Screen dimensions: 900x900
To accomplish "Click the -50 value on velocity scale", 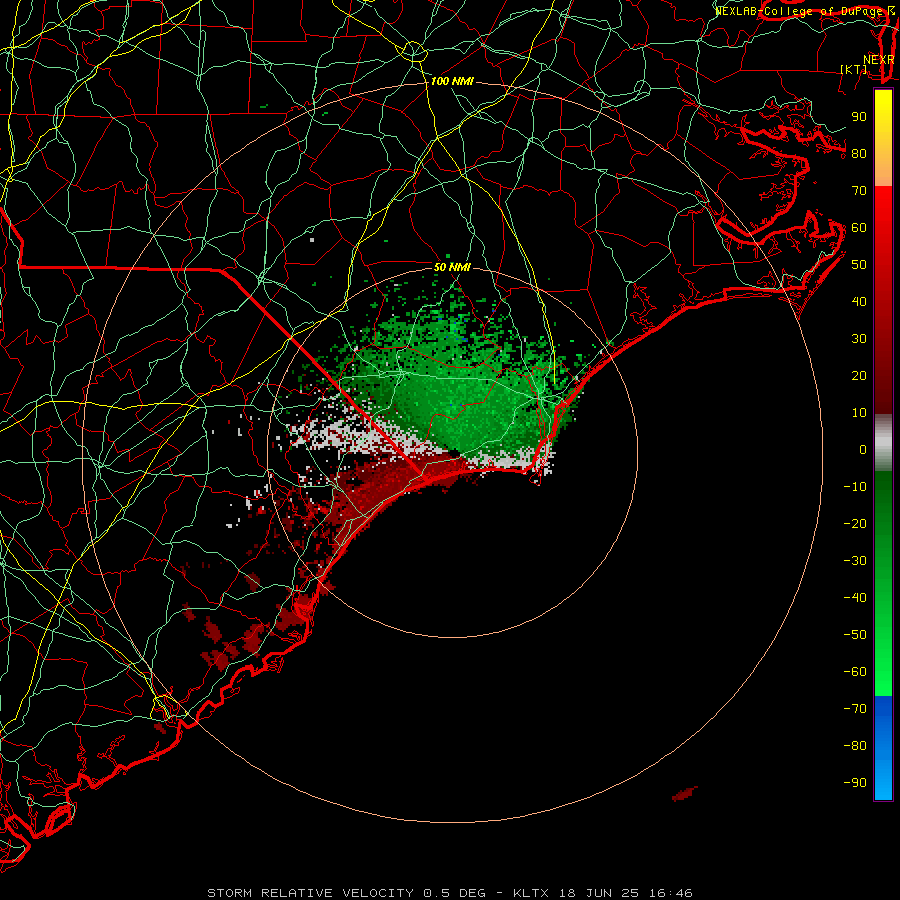I will tap(855, 635).
